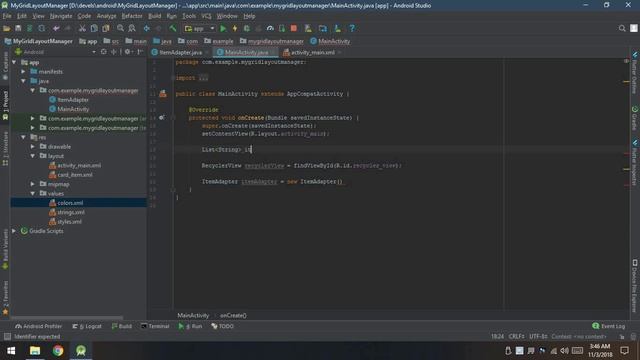The image size is (640, 360).
Task: Expand the collapsed import block
Action: pyautogui.click(x=203, y=78)
